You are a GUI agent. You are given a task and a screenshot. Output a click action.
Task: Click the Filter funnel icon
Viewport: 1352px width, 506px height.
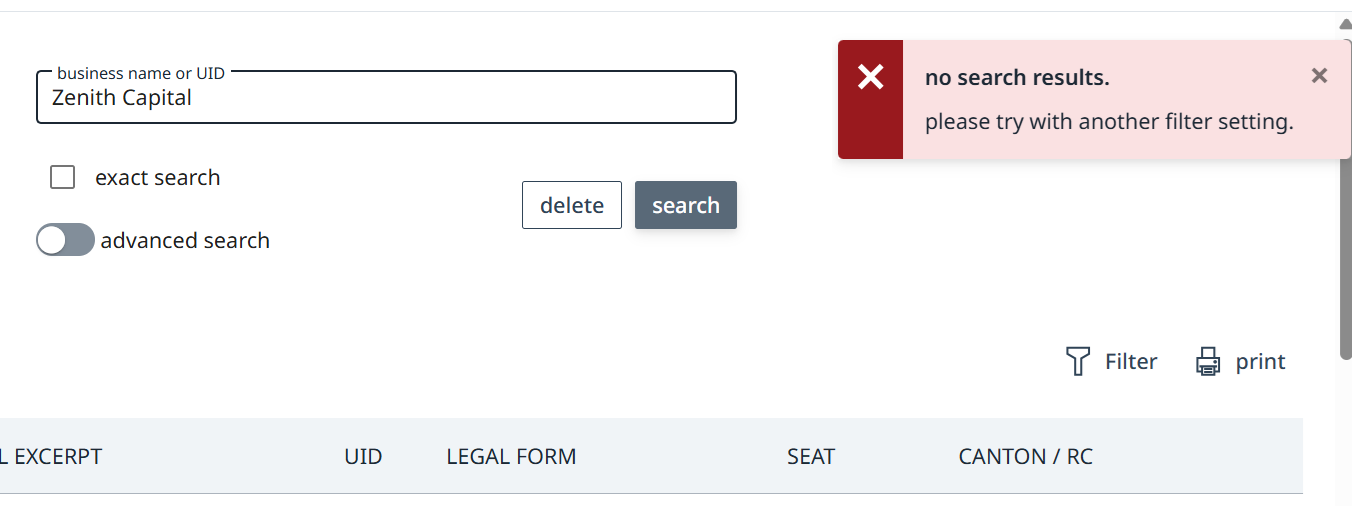tap(1077, 361)
